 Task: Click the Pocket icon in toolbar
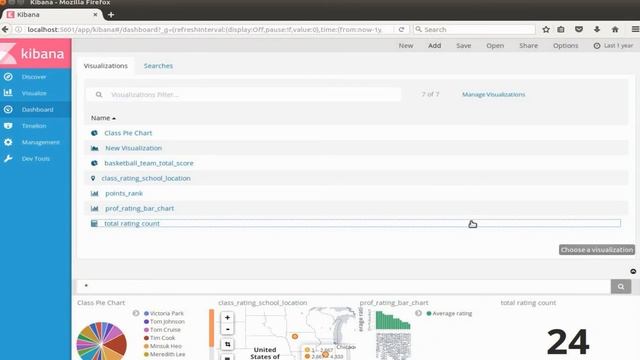click(x=579, y=29)
